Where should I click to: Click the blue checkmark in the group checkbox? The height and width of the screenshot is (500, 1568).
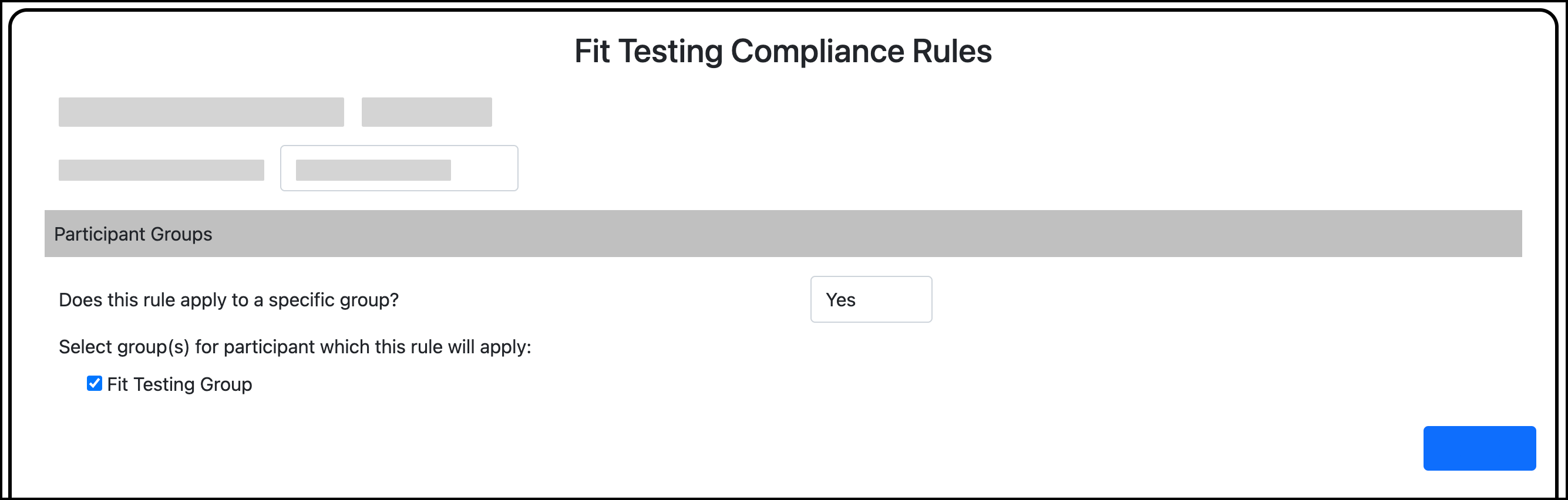point(95,383)
